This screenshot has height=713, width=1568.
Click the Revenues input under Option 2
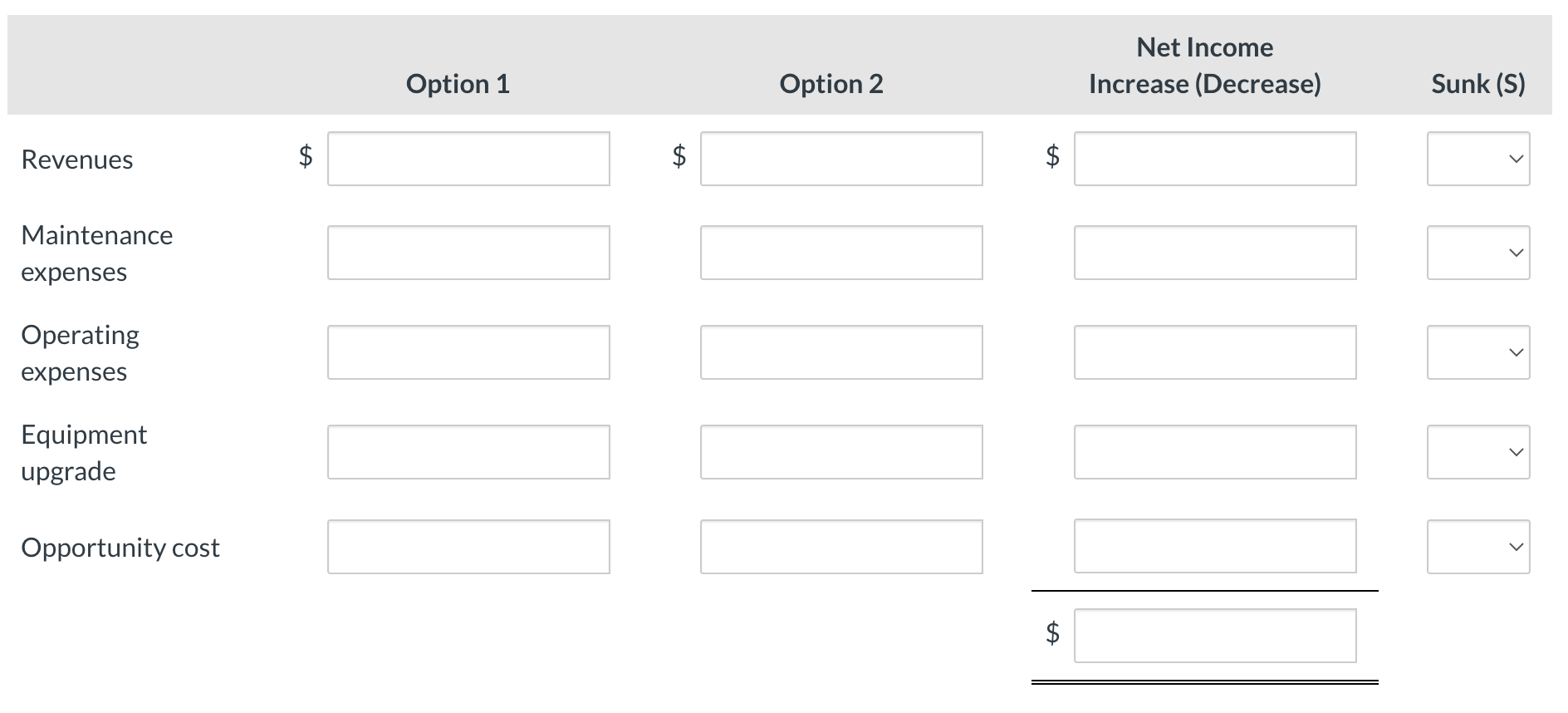pyautogui.click(x=840, y=159)
